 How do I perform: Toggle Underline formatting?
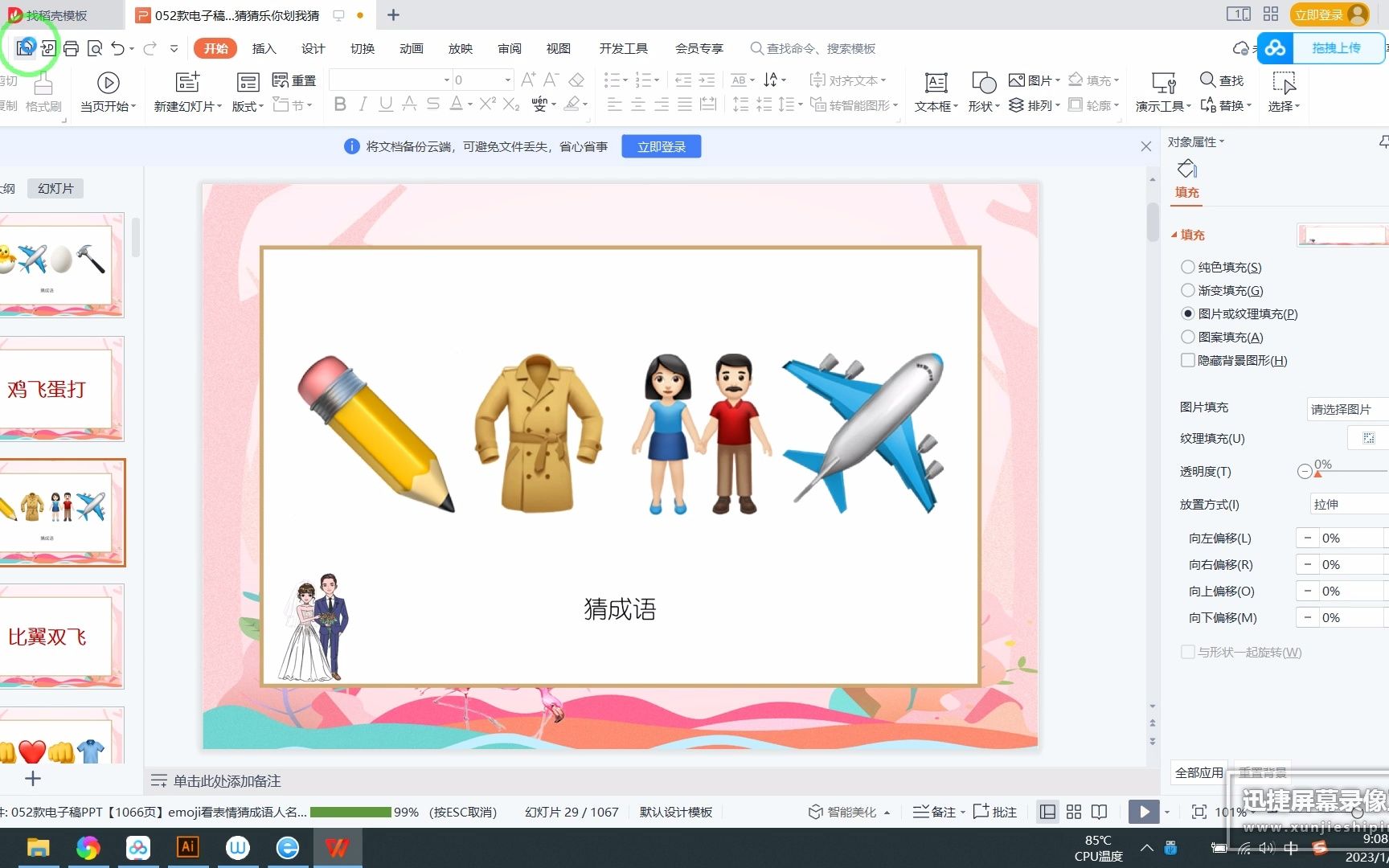tap(386, 104)
